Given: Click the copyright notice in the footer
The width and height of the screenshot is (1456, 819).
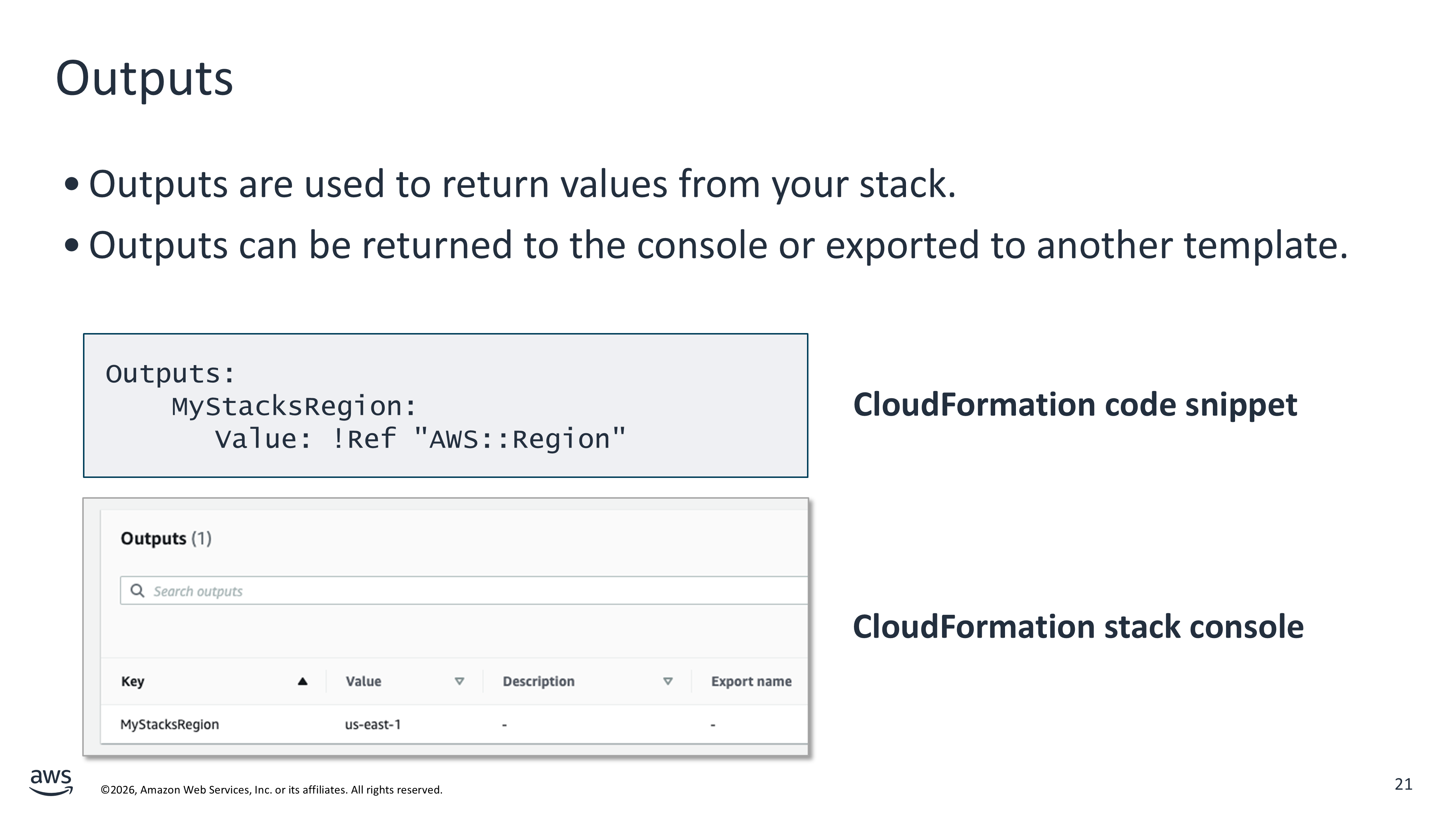Looking at the screenshot, I should click(x=271, y=790).
